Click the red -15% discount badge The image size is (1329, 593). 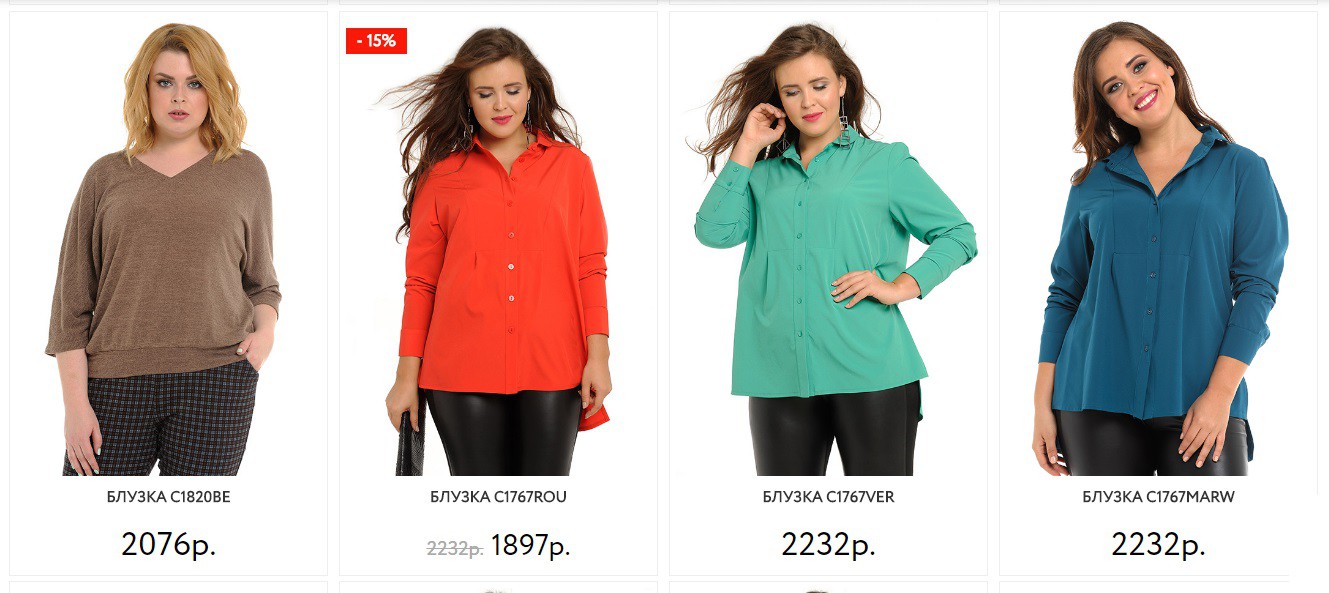[376, 41]
